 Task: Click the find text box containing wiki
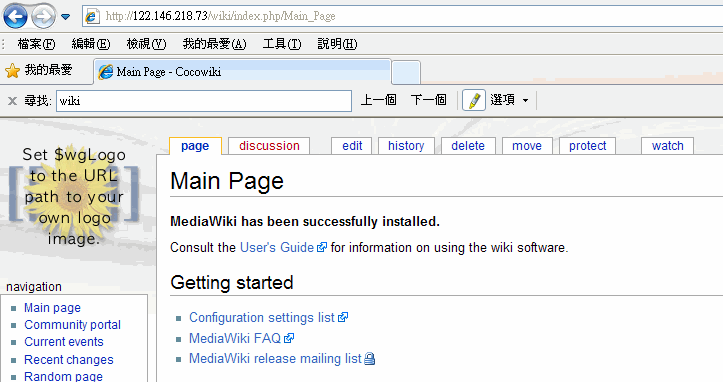(204, 101)
